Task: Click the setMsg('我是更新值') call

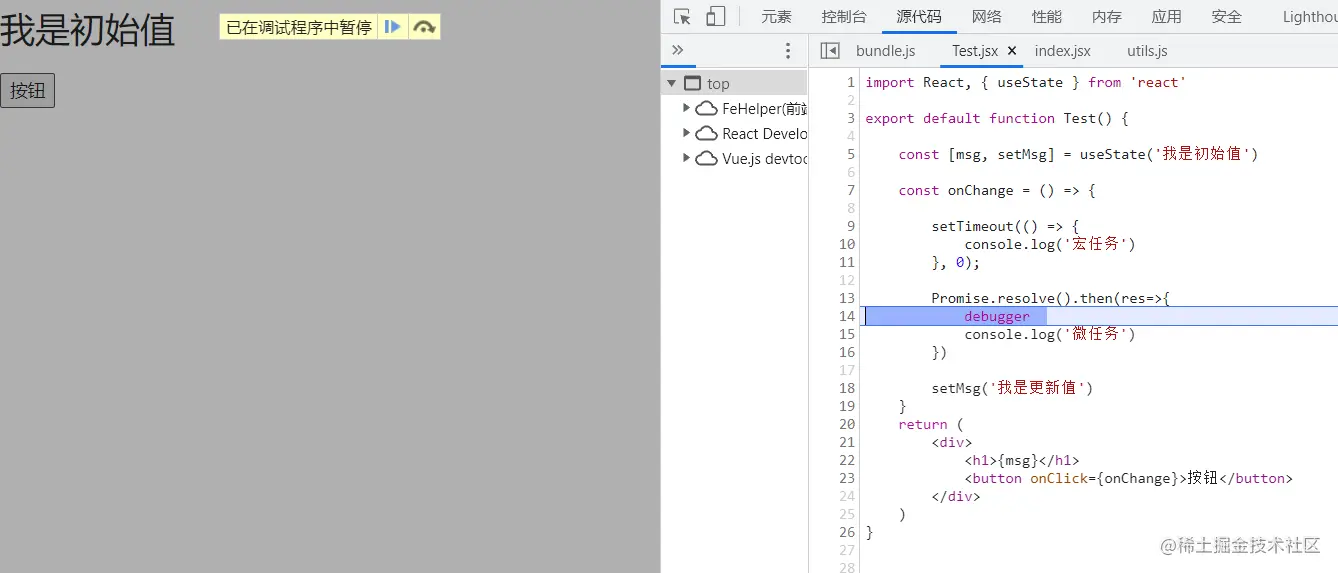Action: 1012,388
